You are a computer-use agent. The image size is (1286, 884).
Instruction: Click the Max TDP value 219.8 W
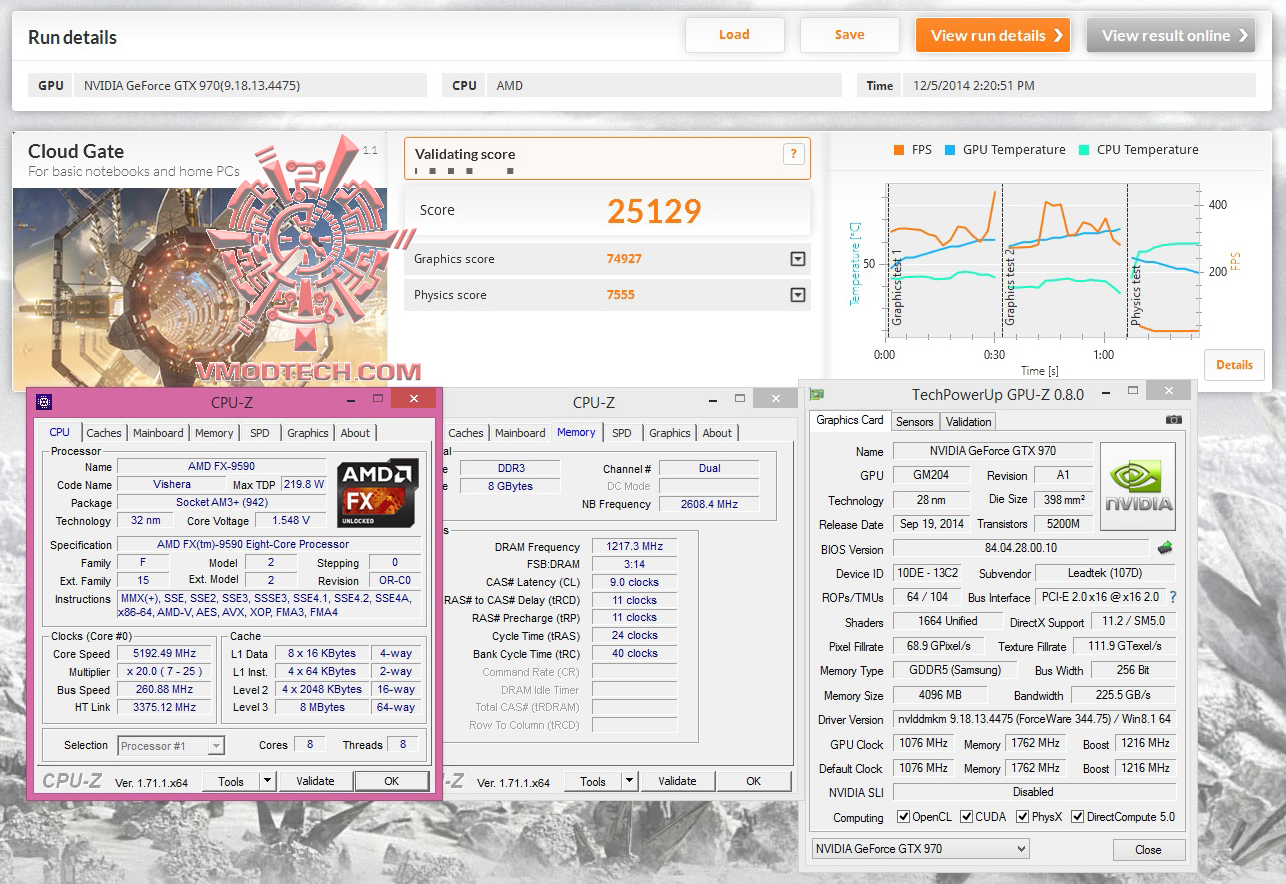click(x=304, y=484)
